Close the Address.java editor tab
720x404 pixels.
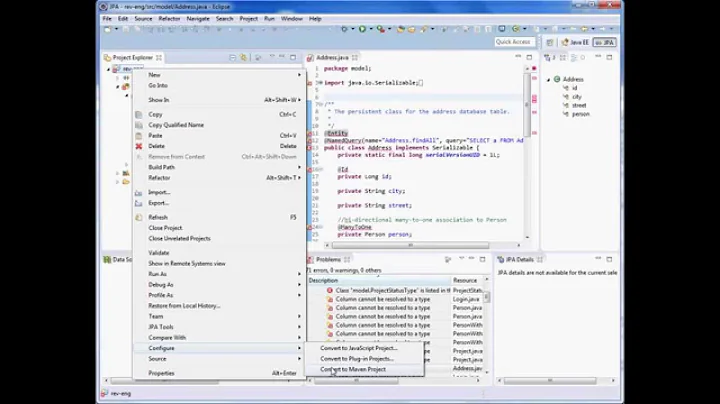pos(355,58)
